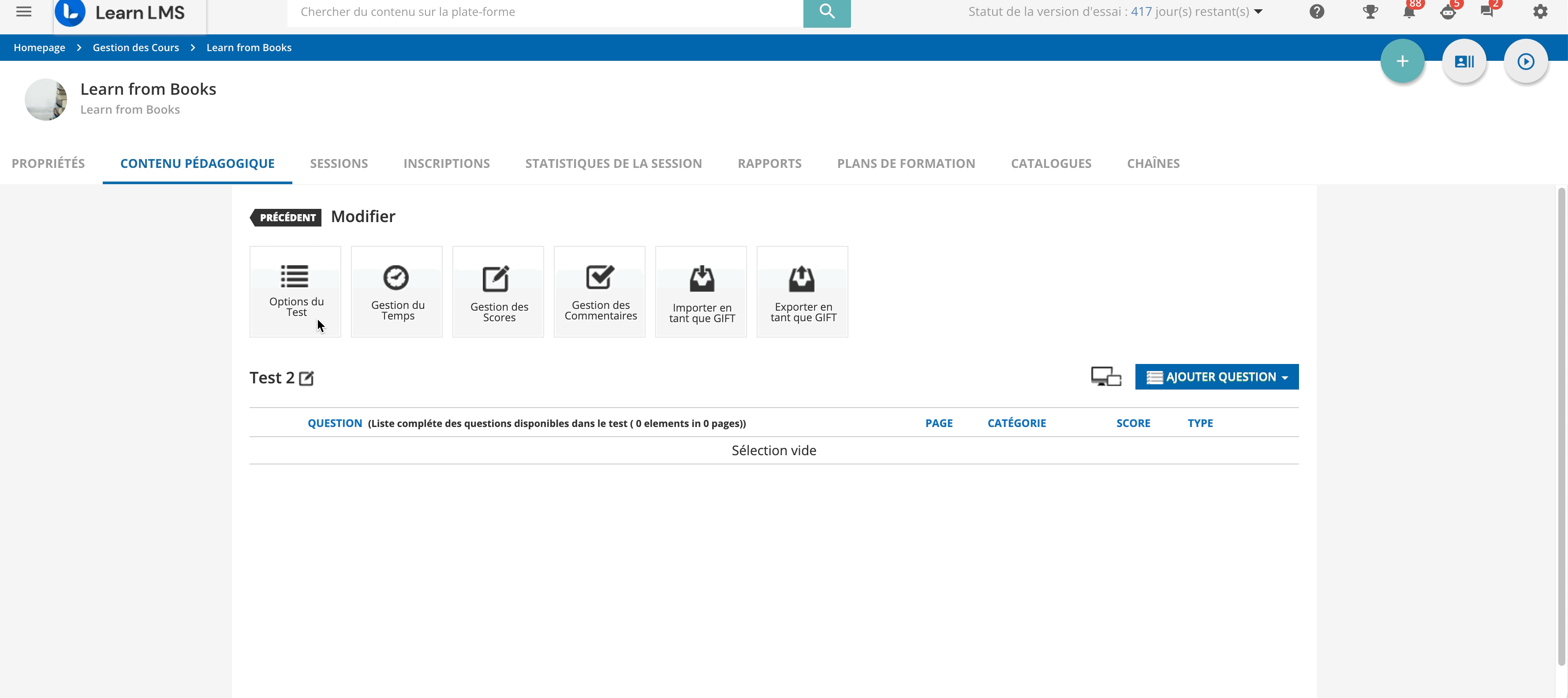Click the teal plus floating button

(1402, 61)
